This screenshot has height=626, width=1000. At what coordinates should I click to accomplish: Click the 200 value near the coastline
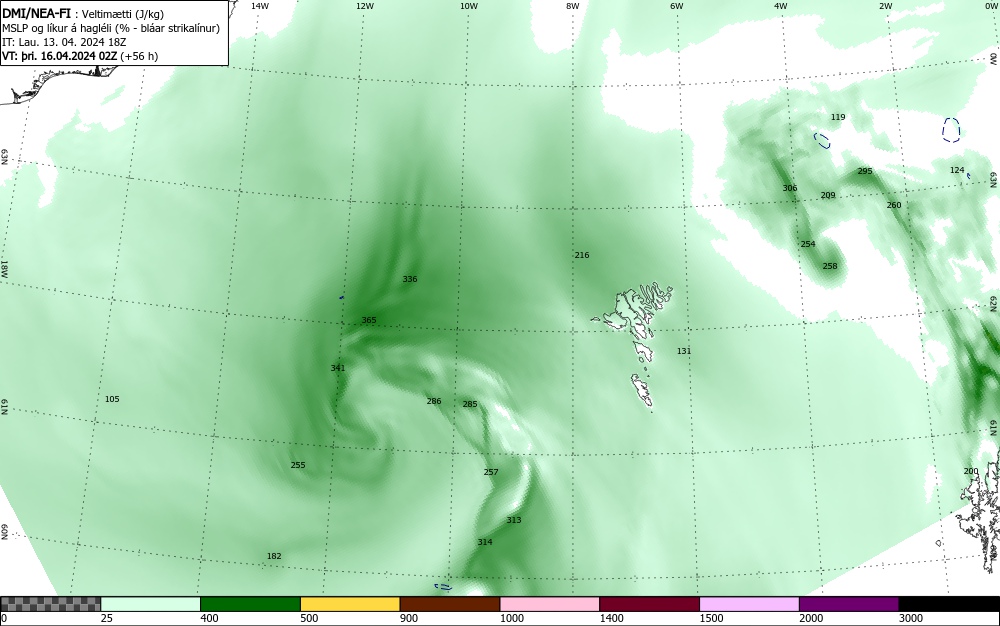971,472
